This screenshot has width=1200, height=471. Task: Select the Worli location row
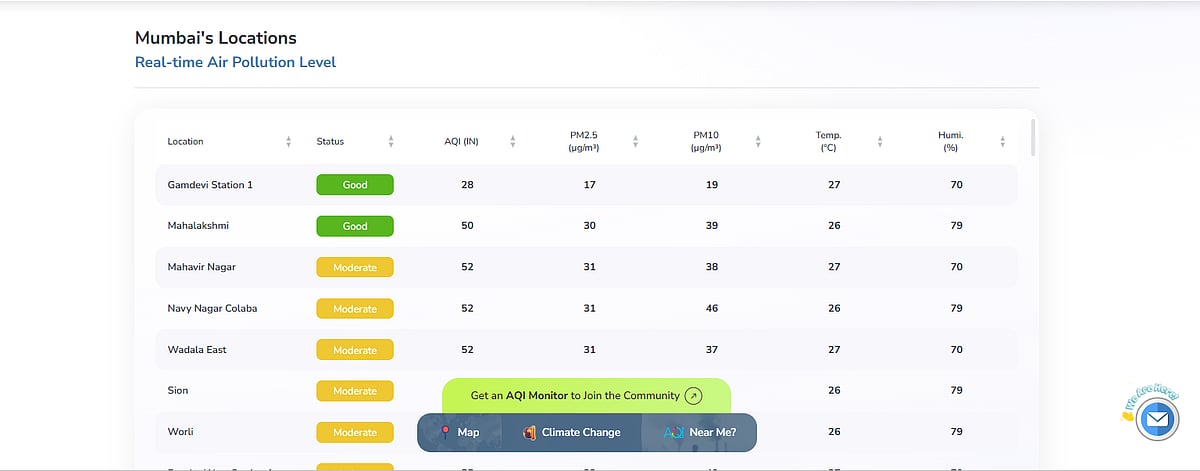click(180, 432)
